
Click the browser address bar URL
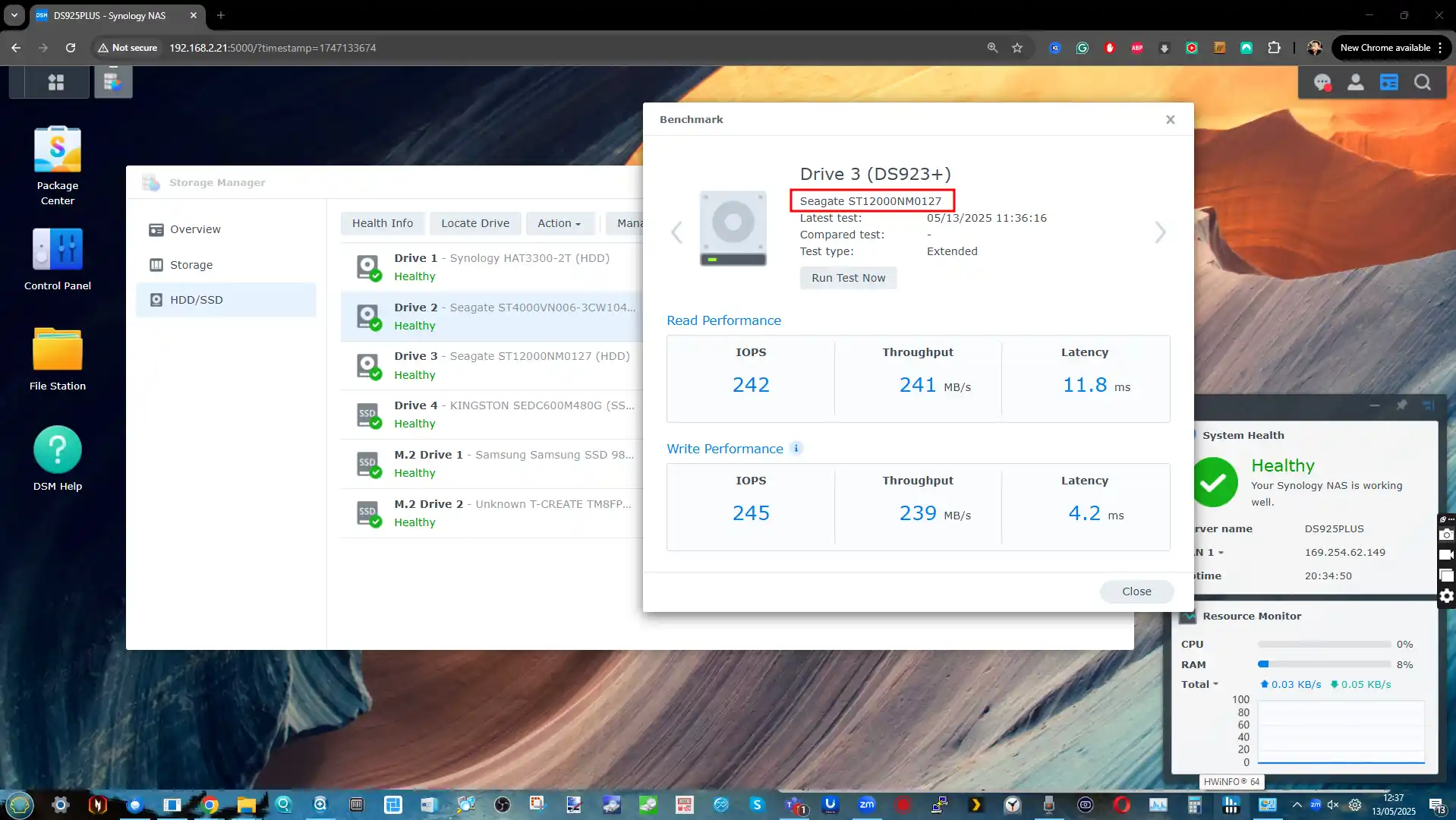click(273, 48)
